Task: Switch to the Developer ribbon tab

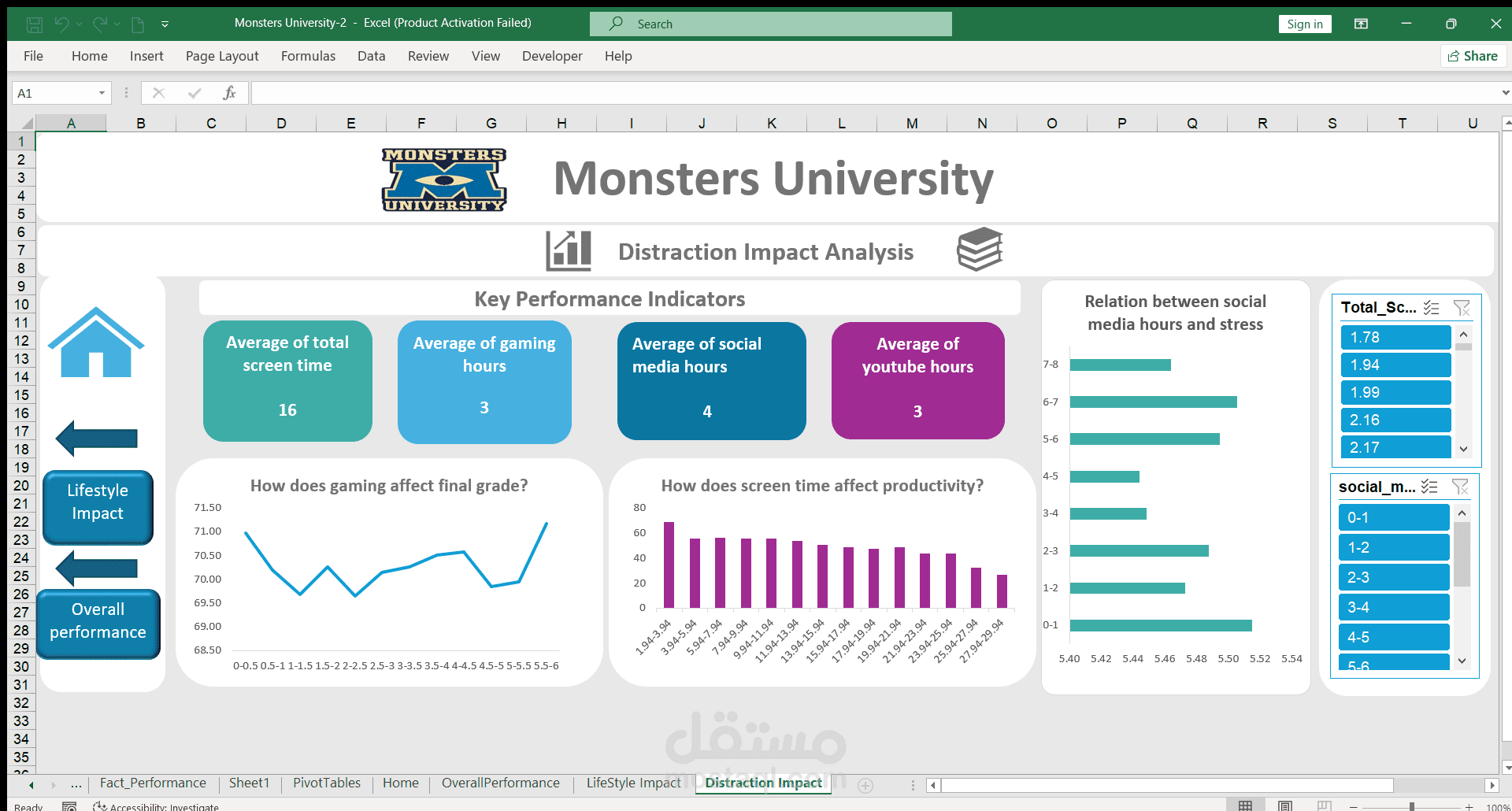Action: 552,56
